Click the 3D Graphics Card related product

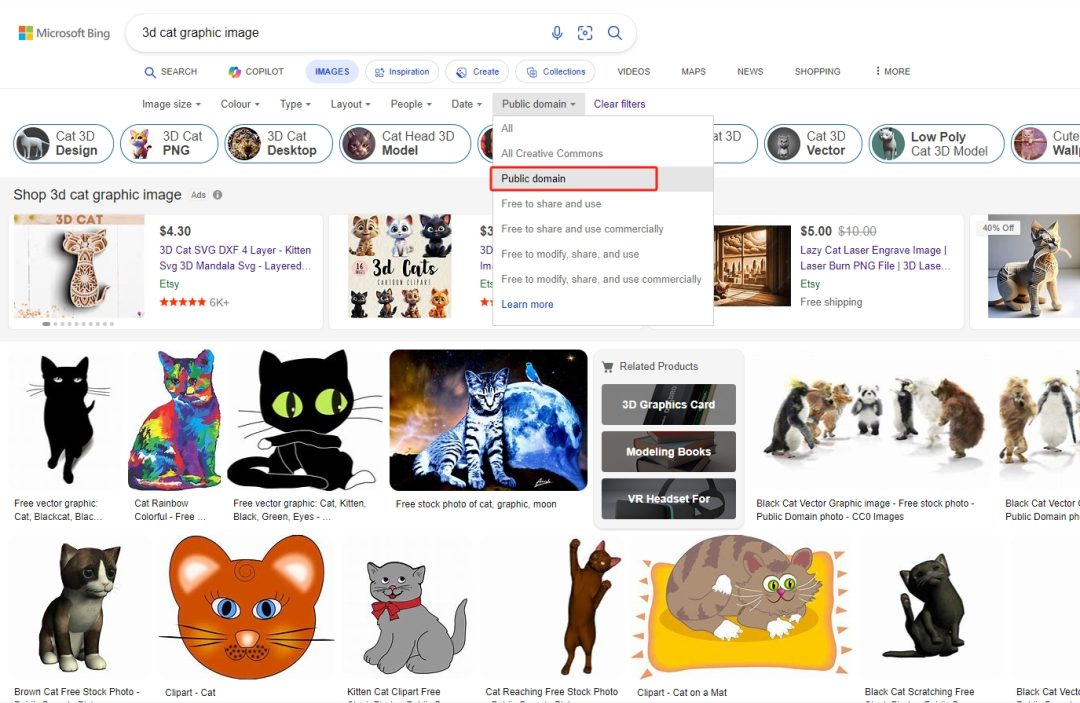pyautogui.click(x=668, y=405)
